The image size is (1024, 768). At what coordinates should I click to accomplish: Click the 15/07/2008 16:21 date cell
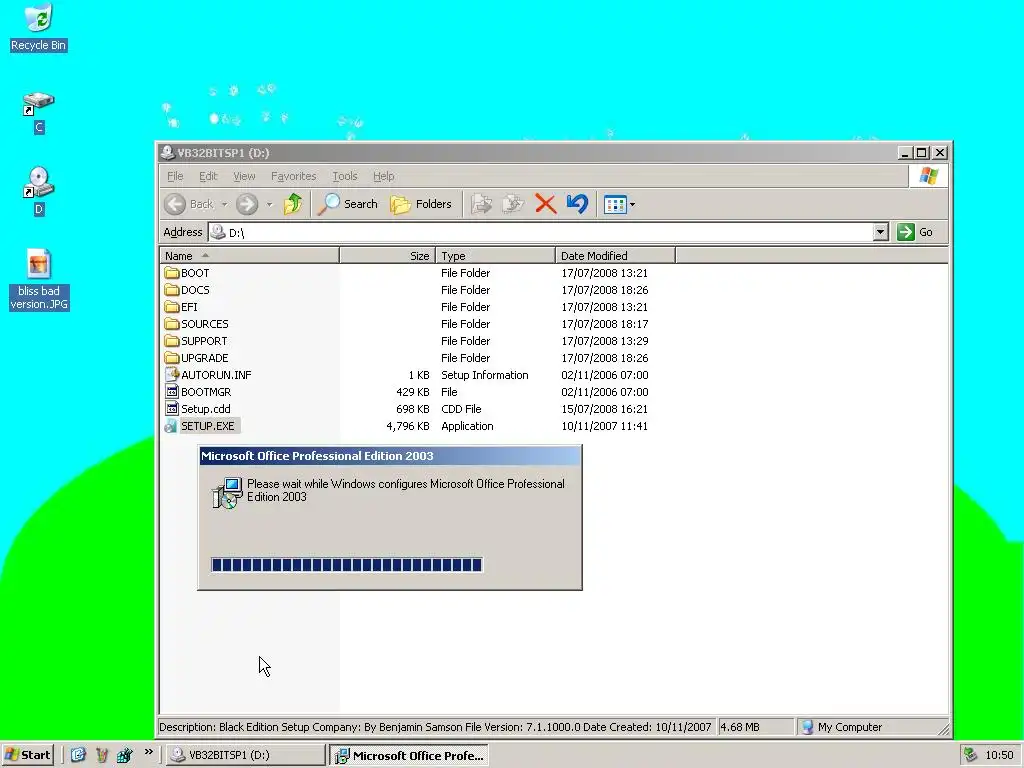[x=605, y=409]
